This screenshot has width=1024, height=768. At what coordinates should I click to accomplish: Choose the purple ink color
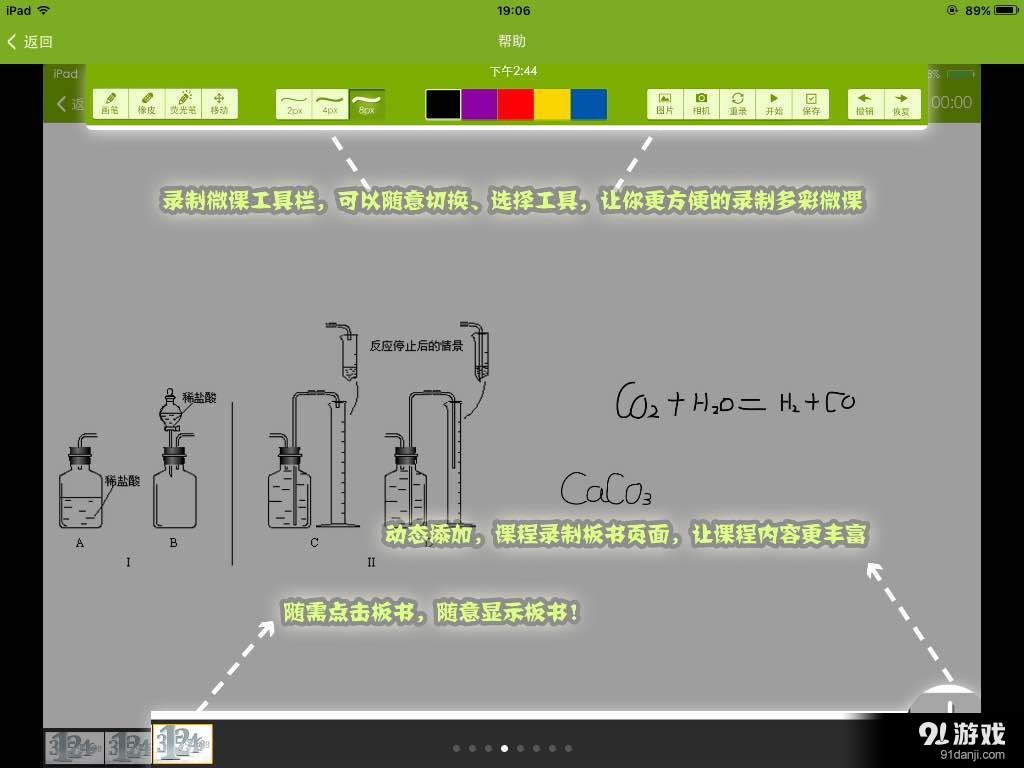[x=480, y=104]
